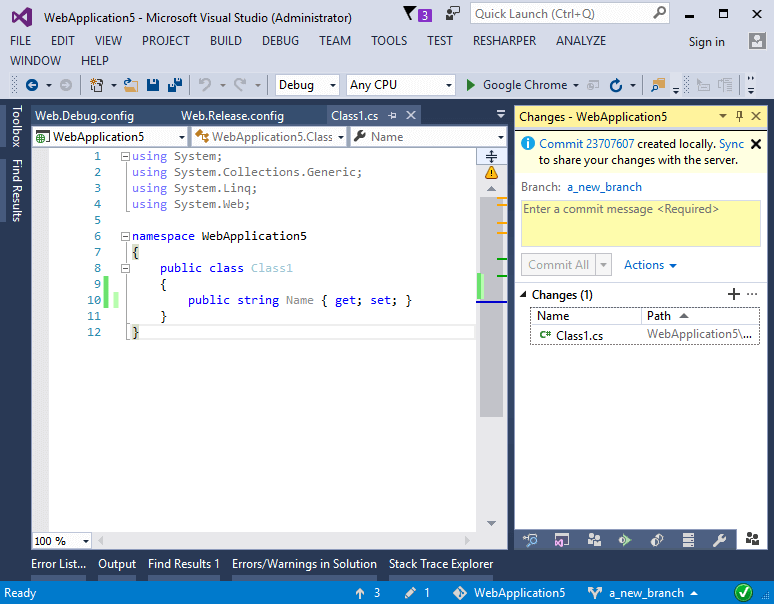
Task: Click the green Start Debugging play icon
Action: tap(470, 85)
